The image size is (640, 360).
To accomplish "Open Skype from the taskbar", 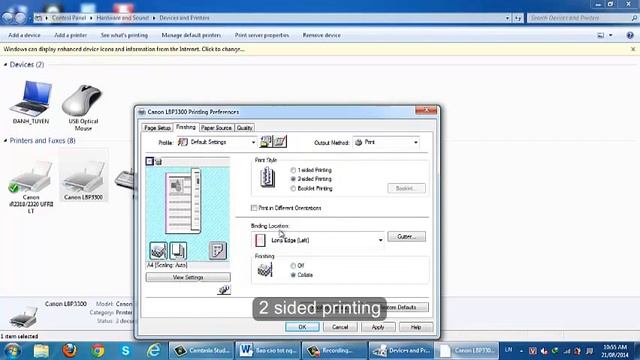I will click(125, 351).
